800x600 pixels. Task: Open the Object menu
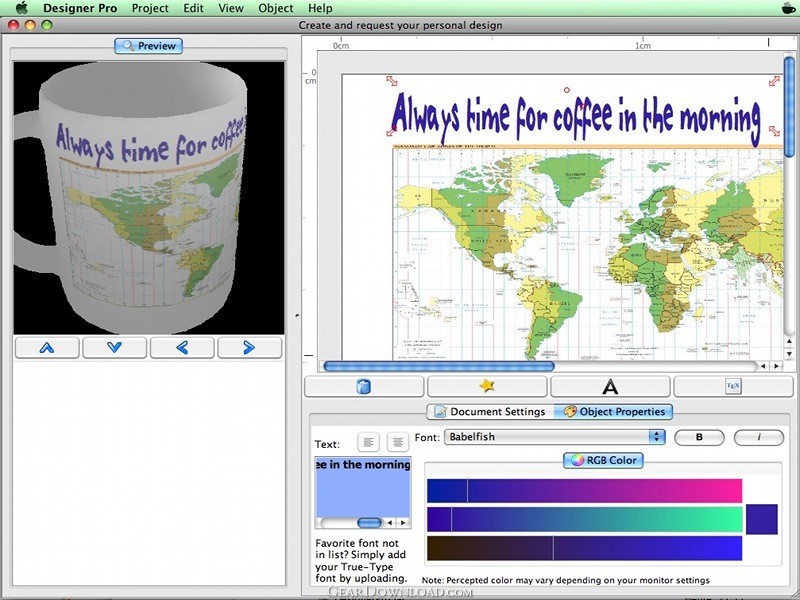pos(276,8)
